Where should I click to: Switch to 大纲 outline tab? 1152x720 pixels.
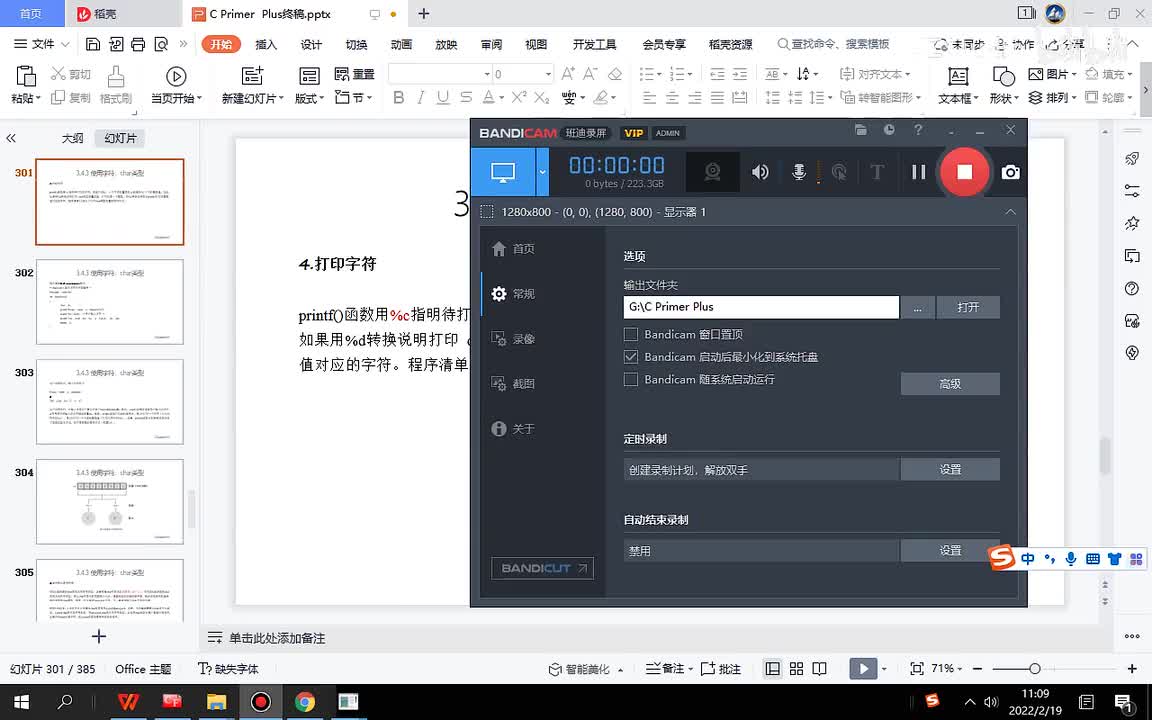click(x=73, y=138)
